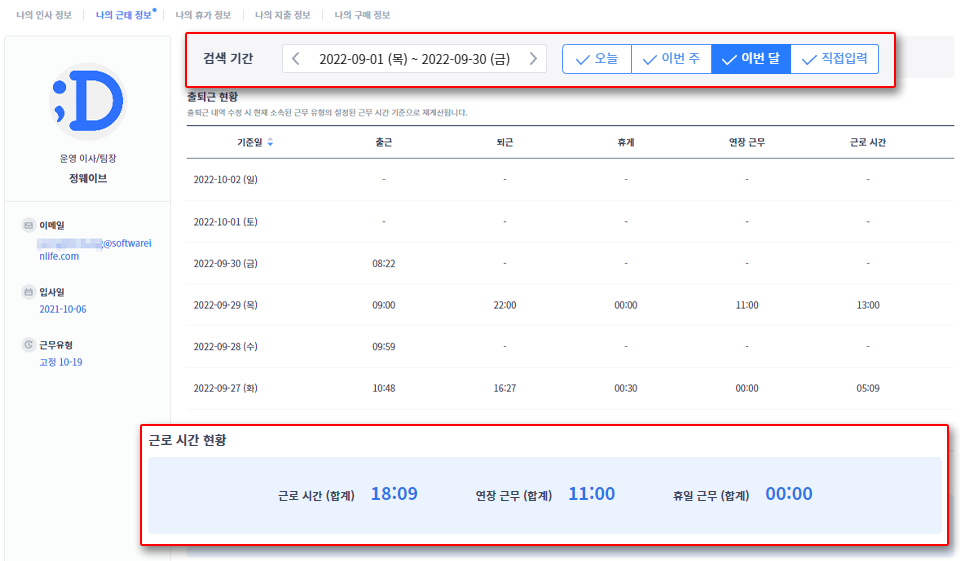
Task: Click work hours value 05:09
Action: 868,388
